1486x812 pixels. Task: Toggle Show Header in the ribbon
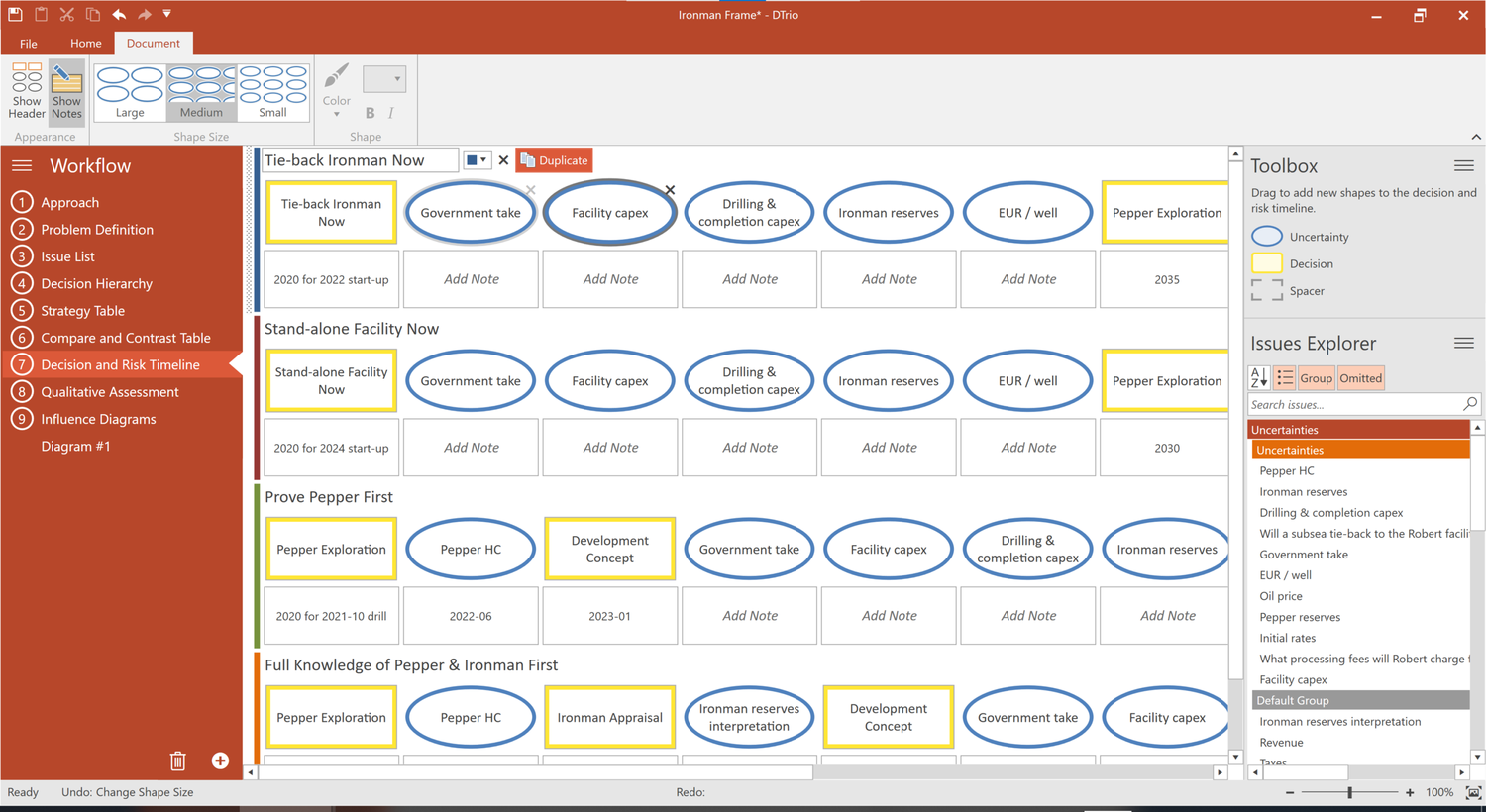pos(27,91)
